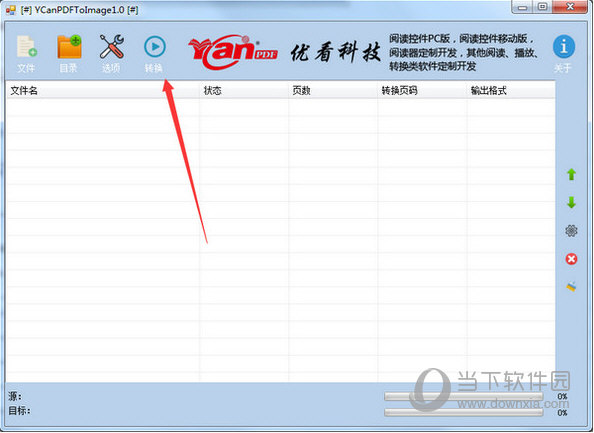Click the YCan PDF logo banner
Viewport: 594px width, 433px height.
click(233, 52)
